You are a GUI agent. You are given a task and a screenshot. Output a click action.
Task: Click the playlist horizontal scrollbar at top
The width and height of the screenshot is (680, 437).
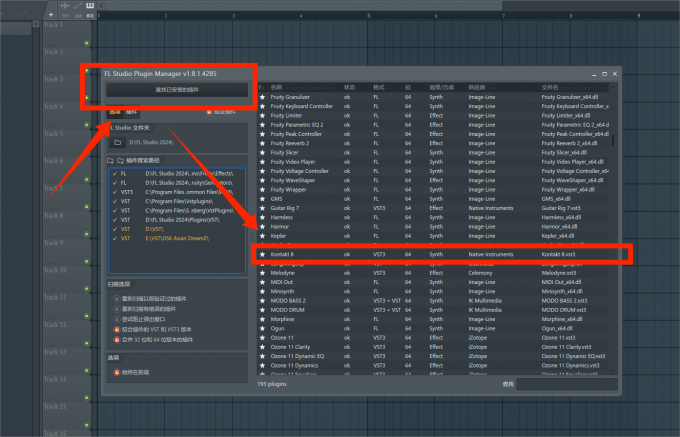304,6
